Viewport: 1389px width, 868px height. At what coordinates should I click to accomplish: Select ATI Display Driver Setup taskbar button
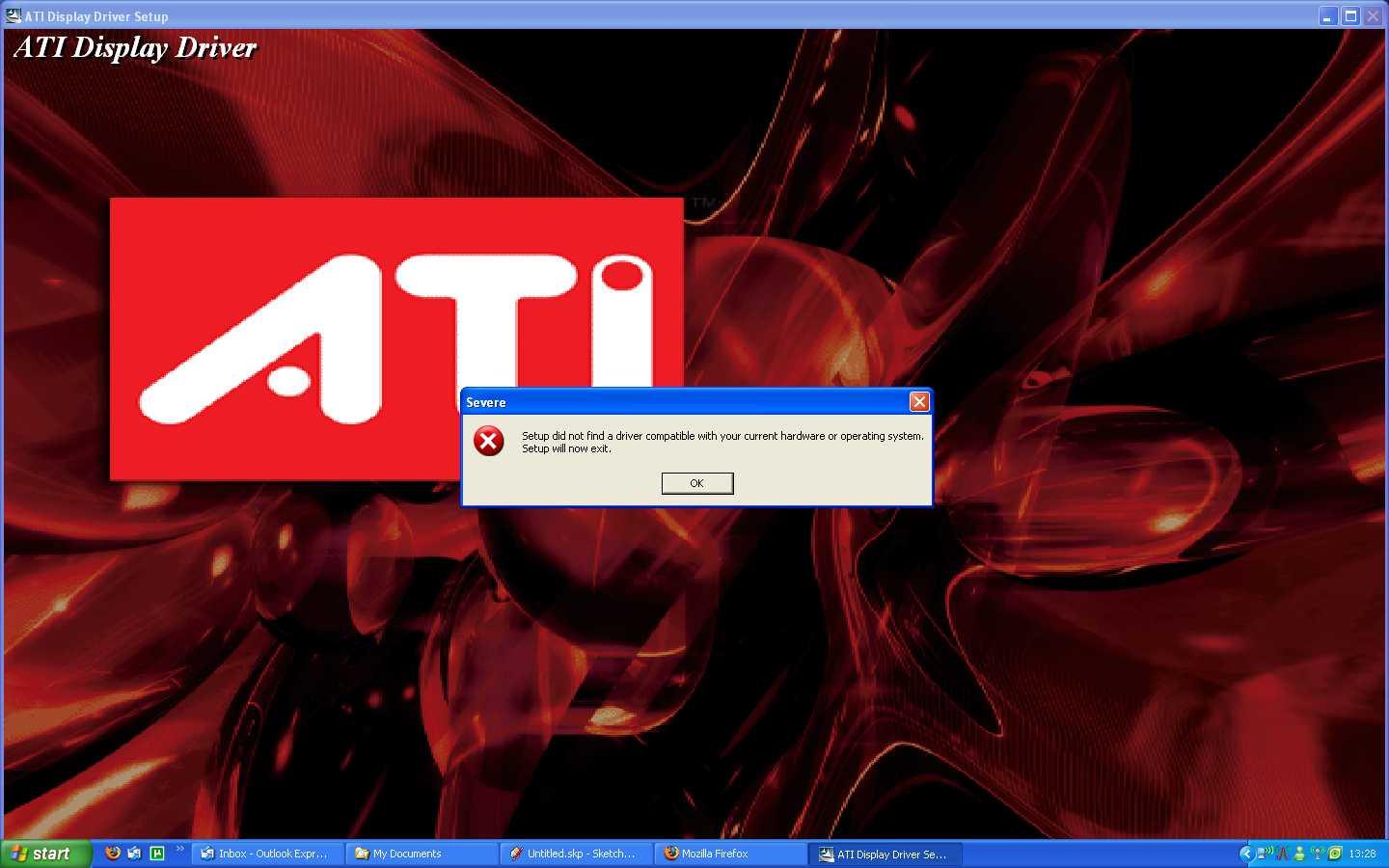tap(885, 854)
